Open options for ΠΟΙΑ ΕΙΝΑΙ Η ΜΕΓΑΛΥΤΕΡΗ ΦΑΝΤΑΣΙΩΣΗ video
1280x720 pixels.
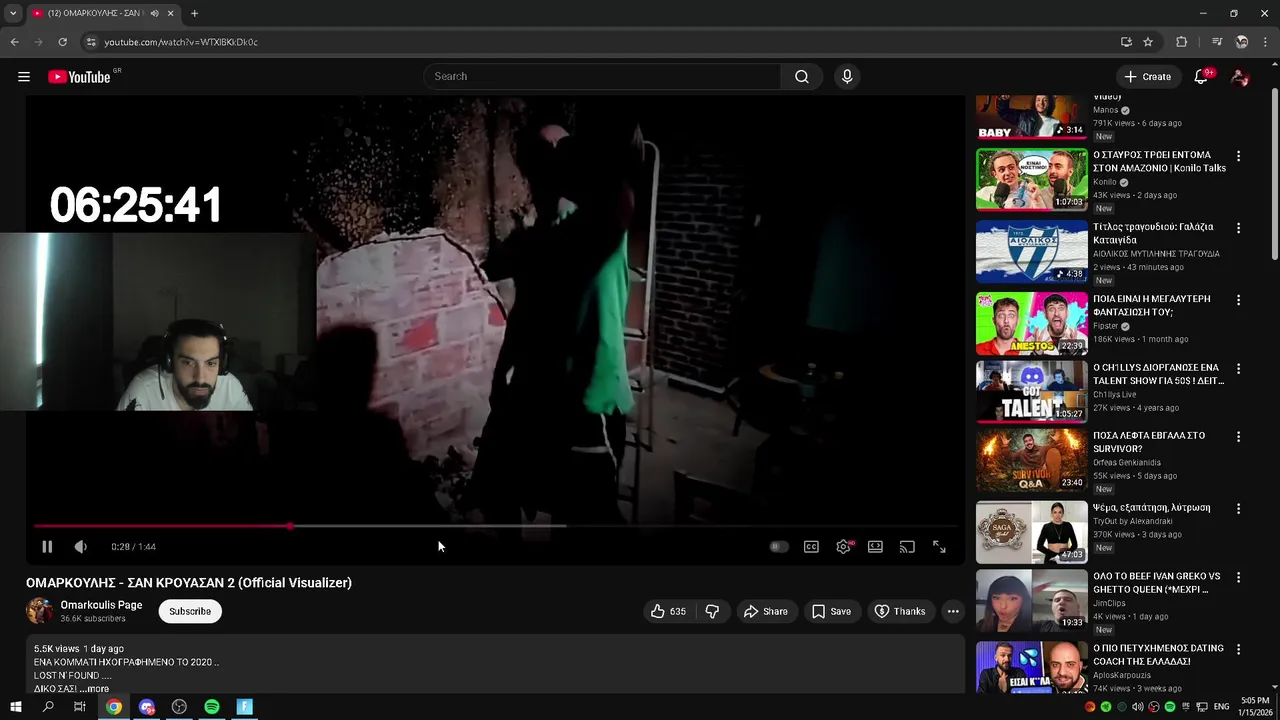pyautogui.click(x=1238, y=300)
